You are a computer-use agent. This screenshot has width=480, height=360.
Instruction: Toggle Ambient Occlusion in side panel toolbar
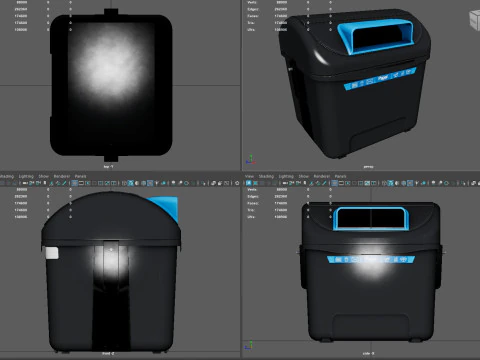(433, 183)
